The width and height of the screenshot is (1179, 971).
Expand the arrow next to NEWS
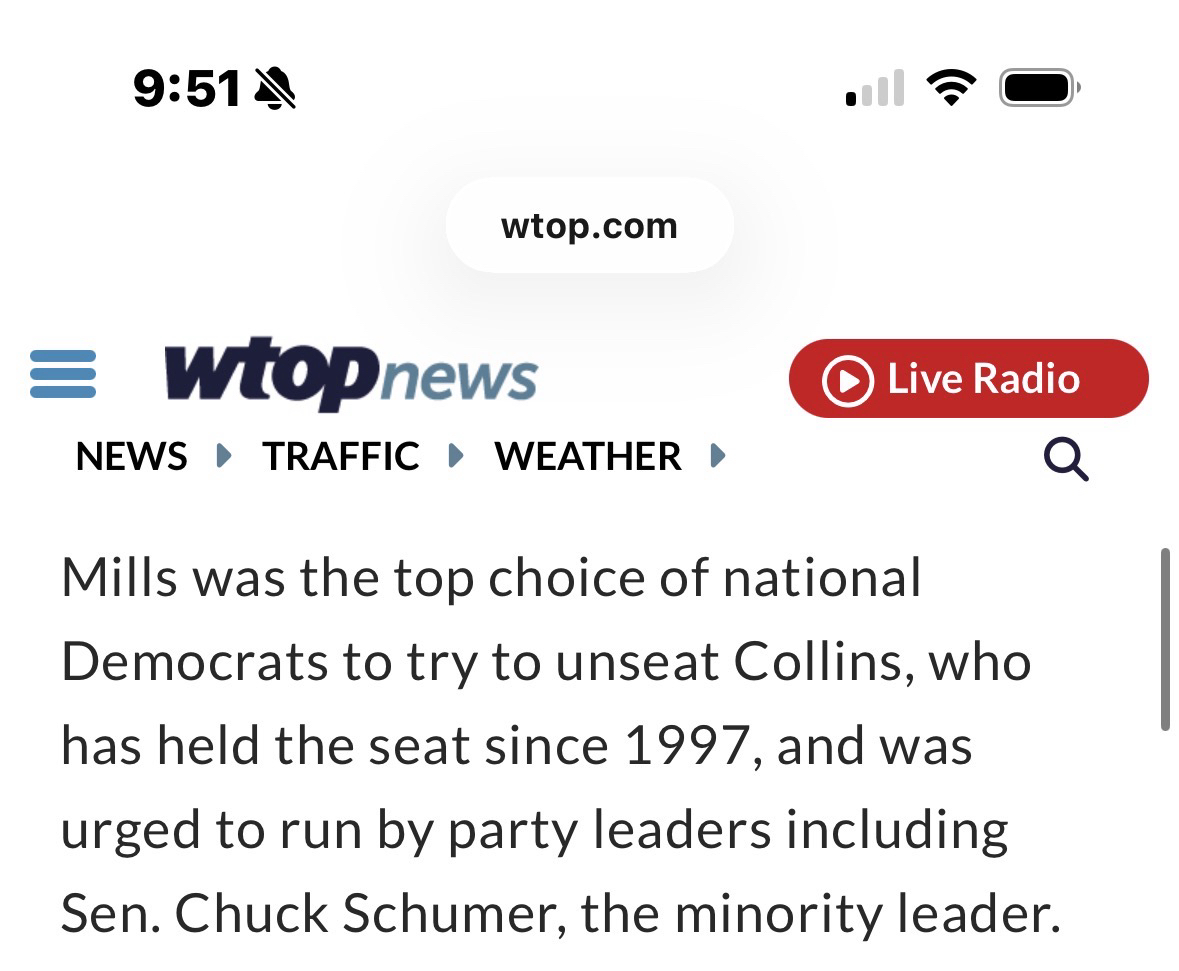(224, 457)
